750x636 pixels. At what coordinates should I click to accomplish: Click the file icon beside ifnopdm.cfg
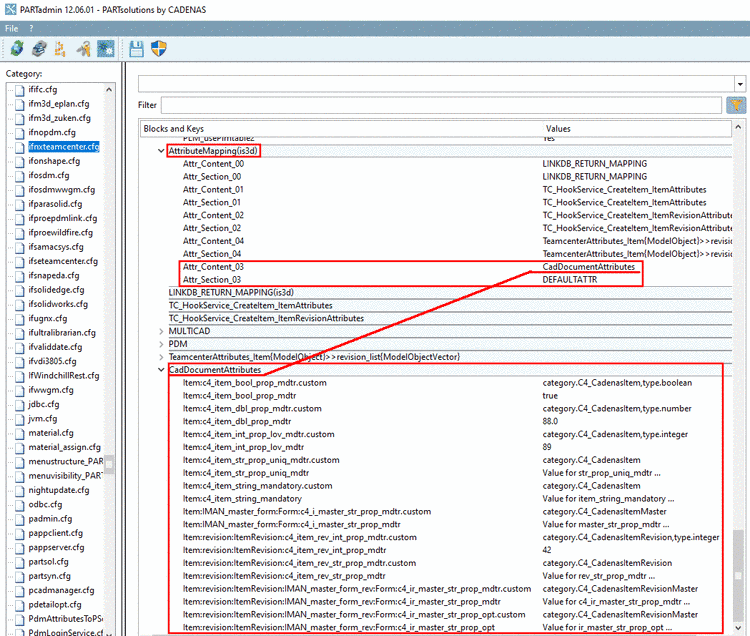click(x=20, y=133)
